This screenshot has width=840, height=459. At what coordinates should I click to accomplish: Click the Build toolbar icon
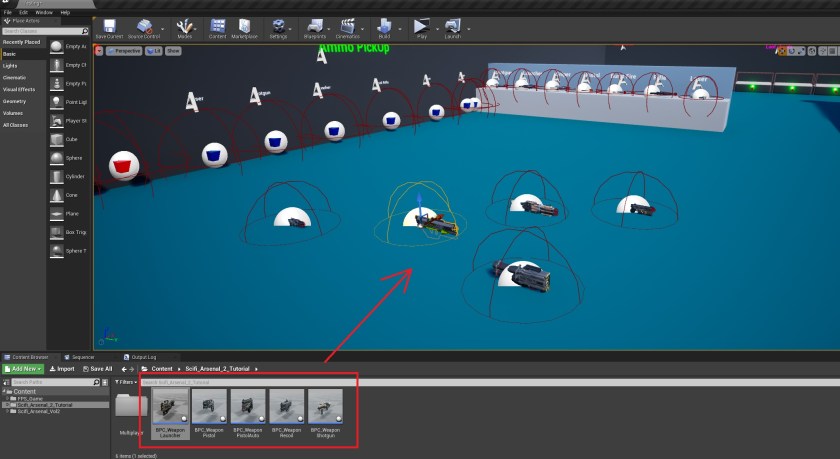coord(386,27)
